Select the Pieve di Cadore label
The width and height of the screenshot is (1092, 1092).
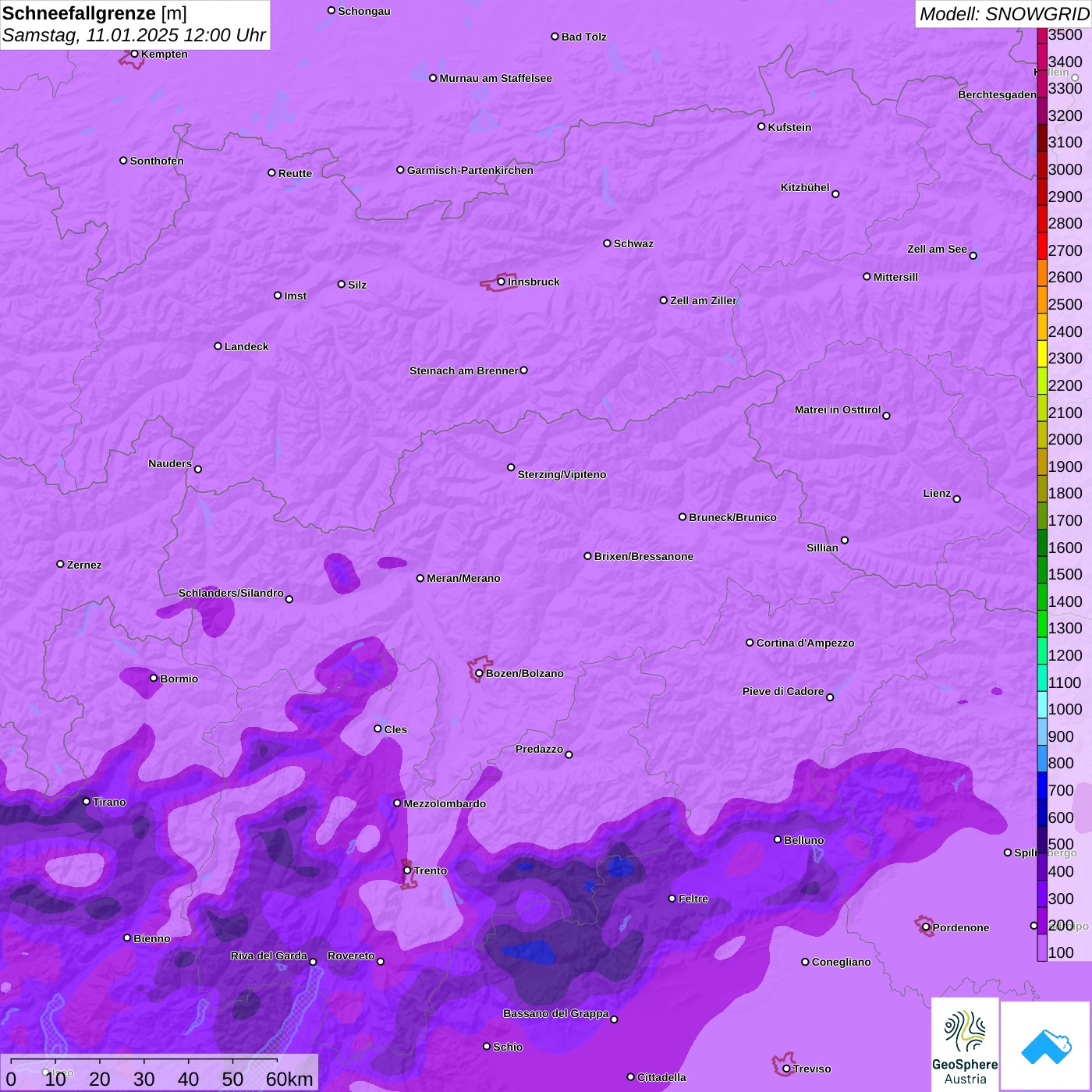pos(783,691)
